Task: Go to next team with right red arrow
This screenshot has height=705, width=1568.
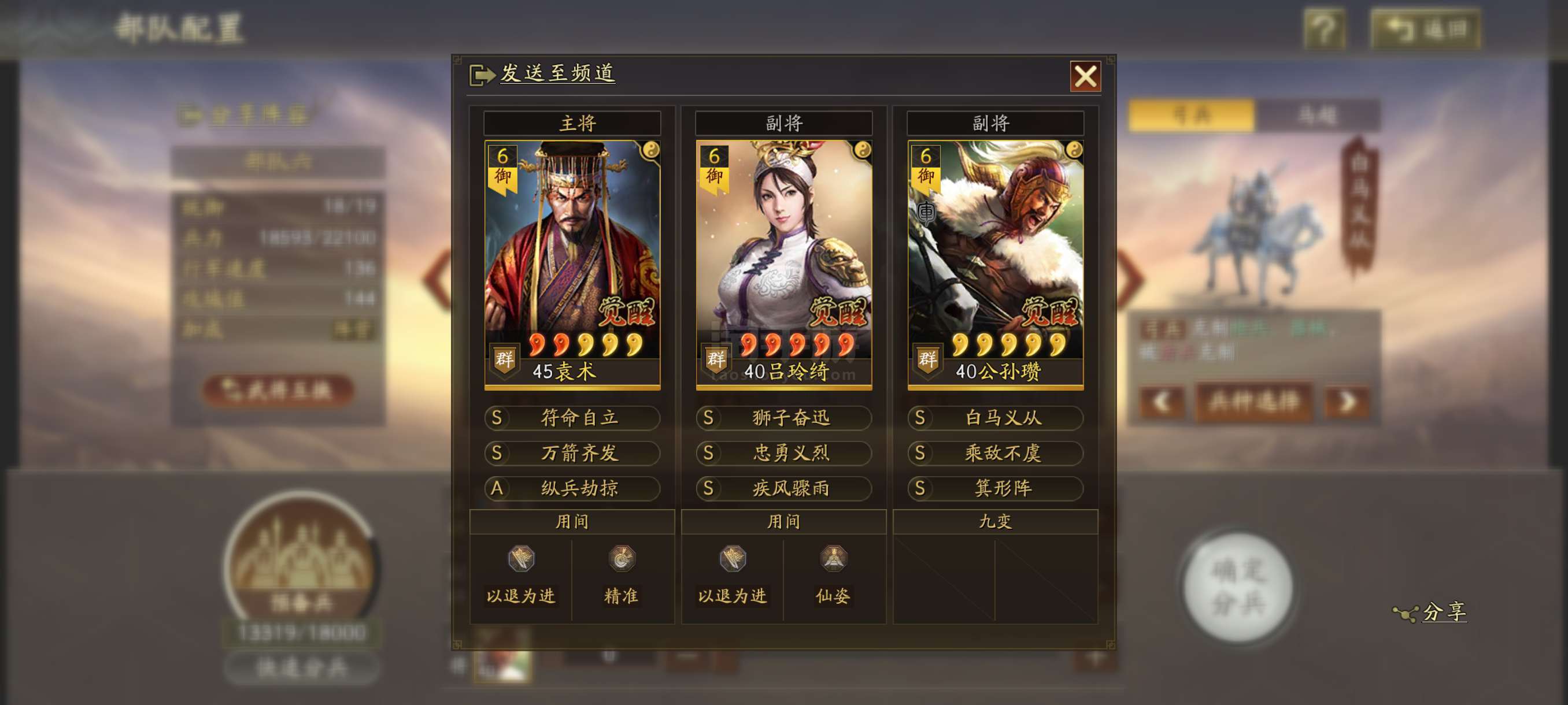Action: pos(1130,279)
